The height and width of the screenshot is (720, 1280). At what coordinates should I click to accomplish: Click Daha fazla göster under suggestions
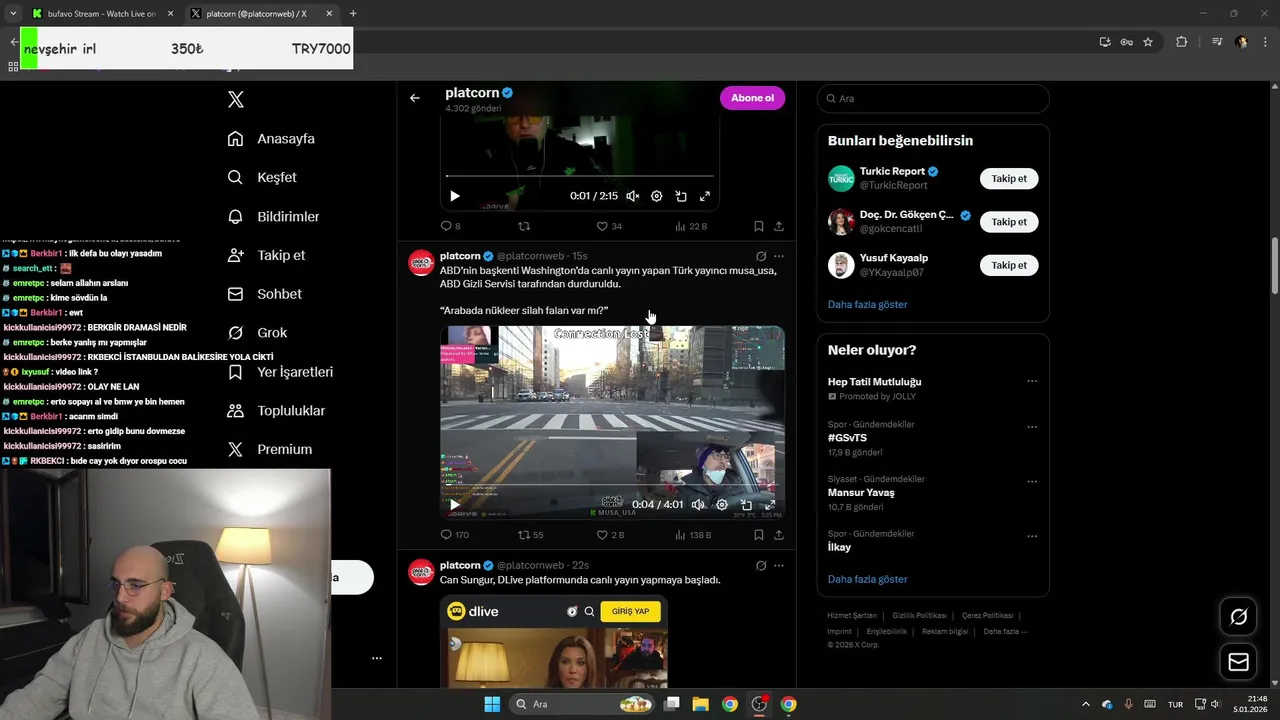point(867,304)
